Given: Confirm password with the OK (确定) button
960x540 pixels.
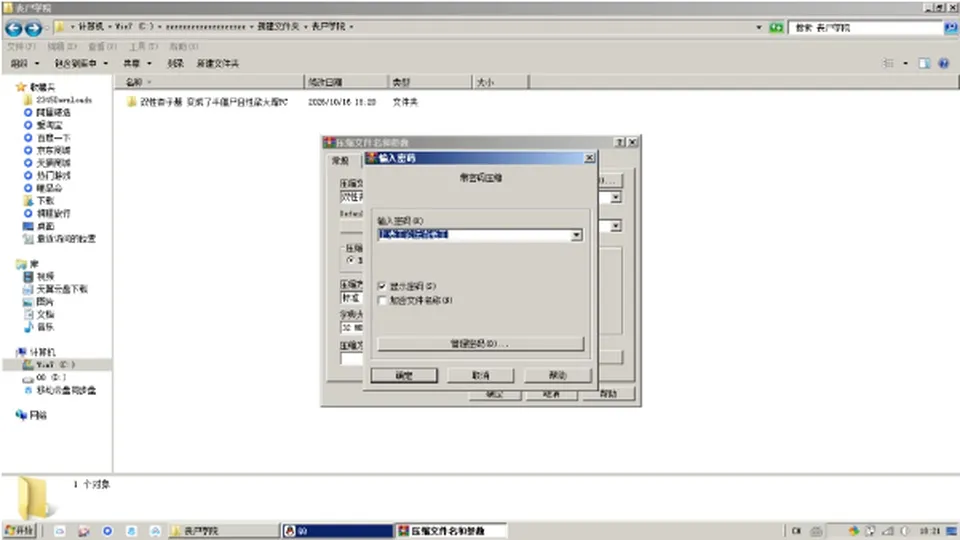Looking at the screenshot, I should click(404, 375).
